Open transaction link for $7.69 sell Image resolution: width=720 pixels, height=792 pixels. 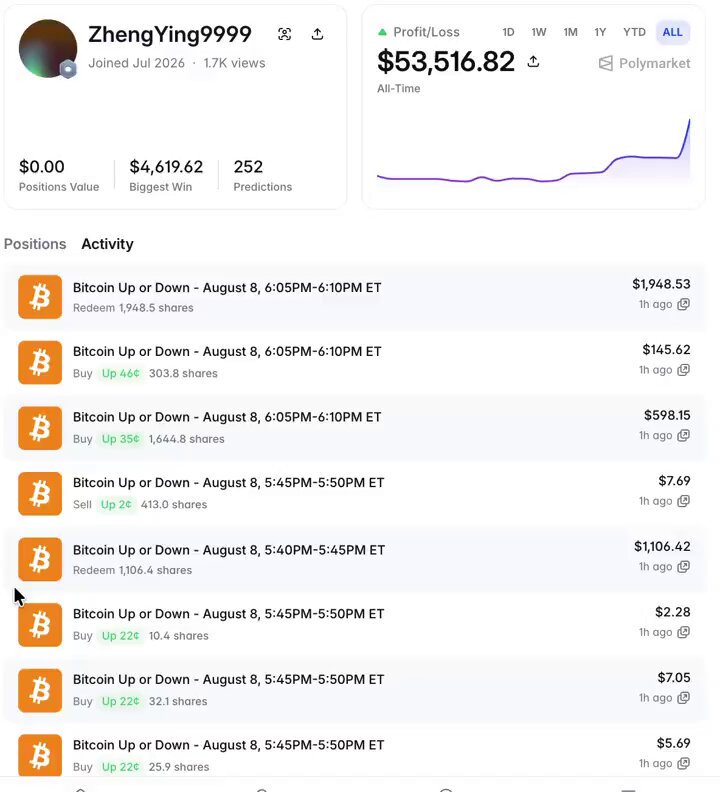[684, 501]
